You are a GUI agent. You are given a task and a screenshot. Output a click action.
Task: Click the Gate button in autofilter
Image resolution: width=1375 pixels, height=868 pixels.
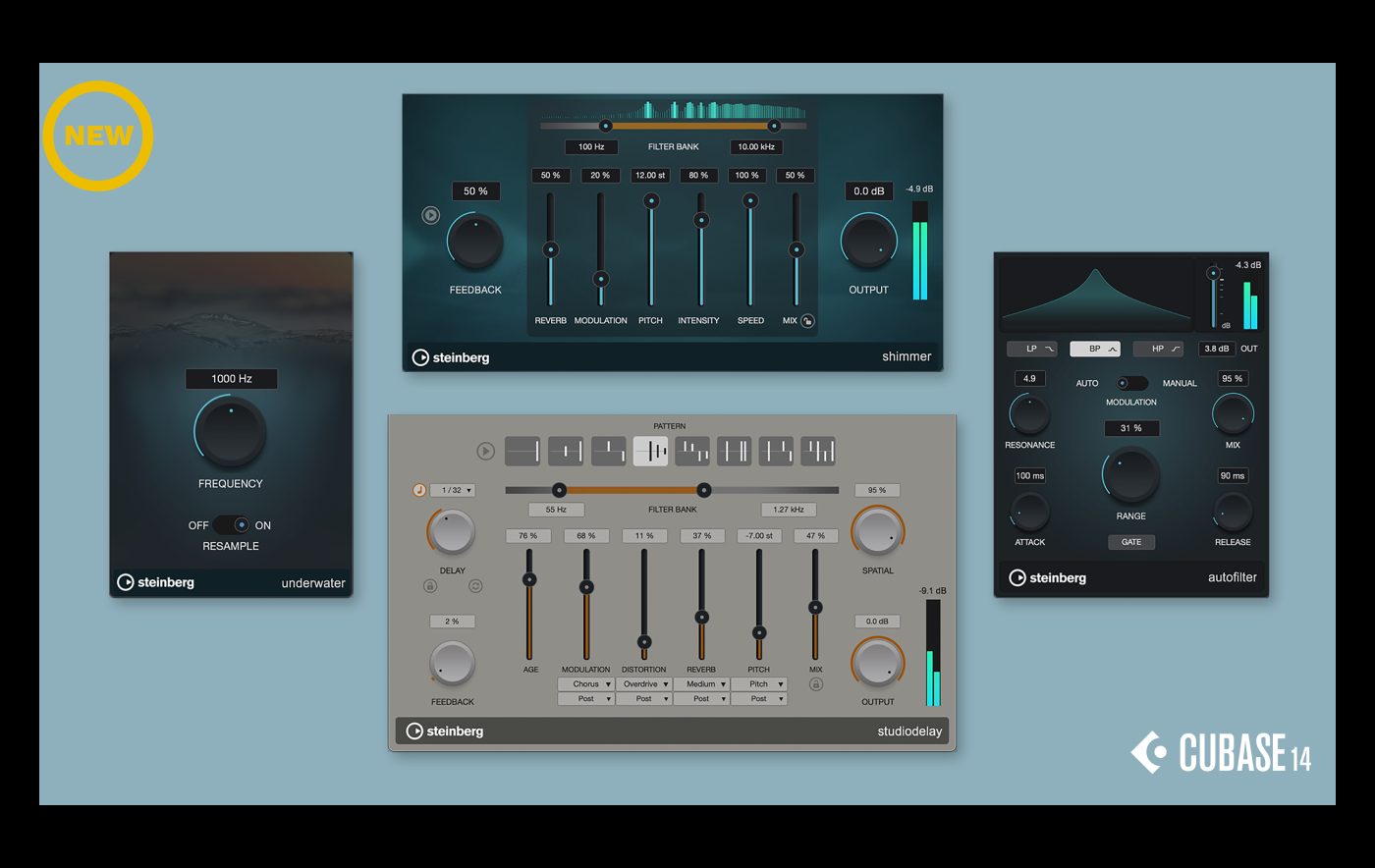(x=1131, y=542)
